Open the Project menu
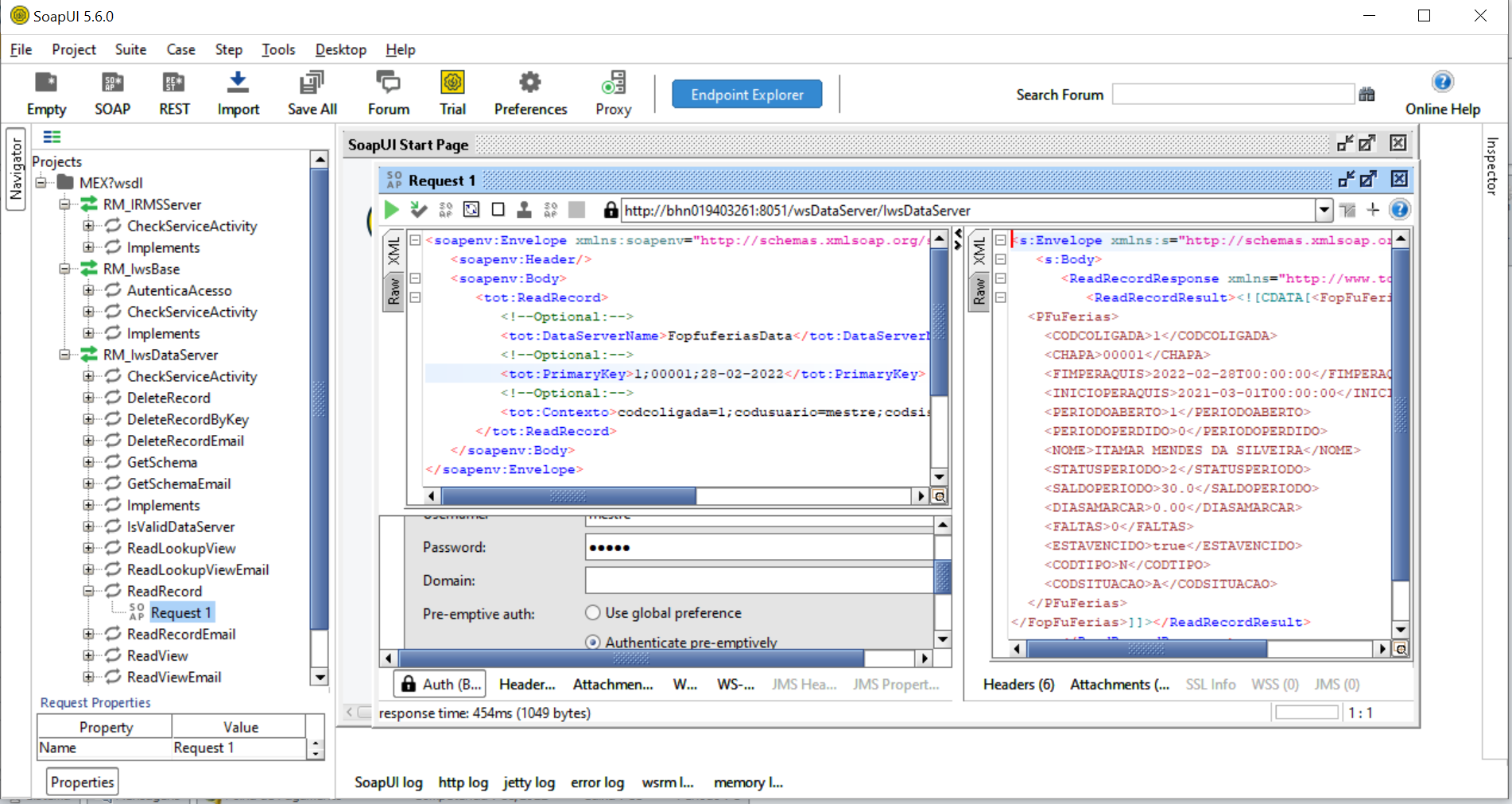The width and height of the screenshot is (1512, 804). click(74, 49)
